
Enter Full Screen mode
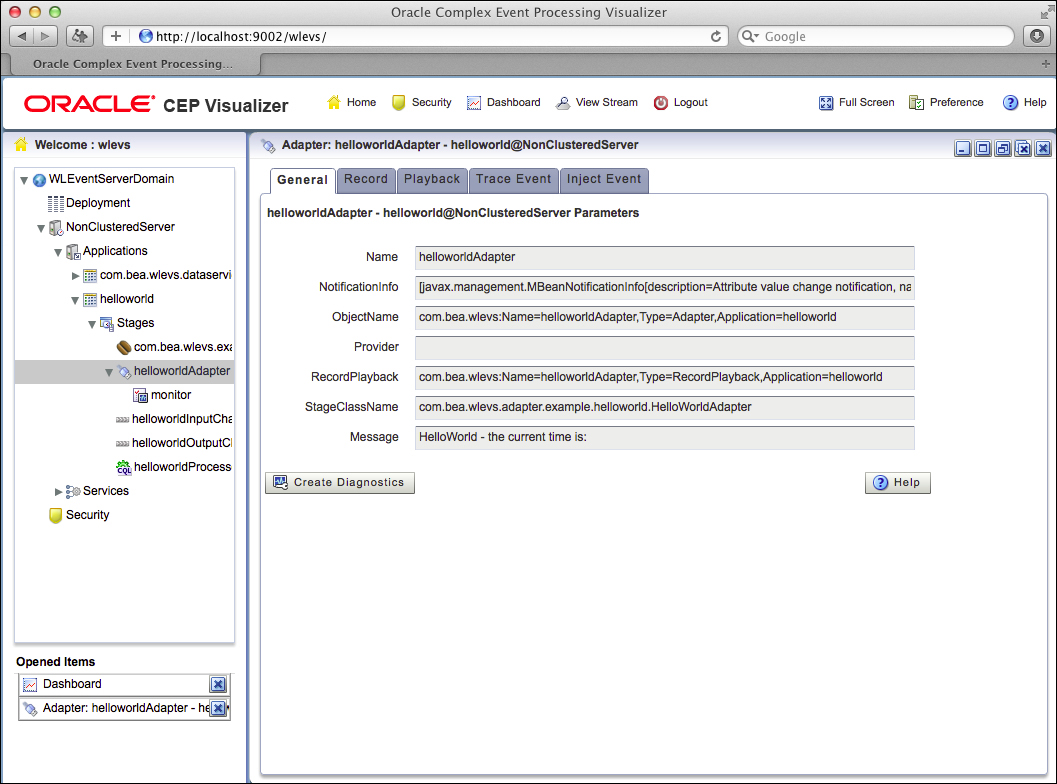point(826,103)
